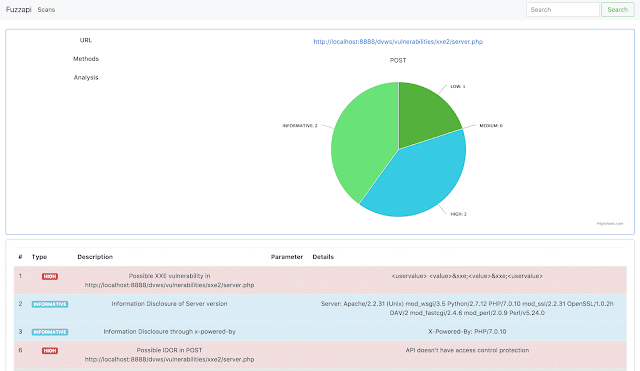The image size is (640, 371).
Task: Click the Fuzzapi brand logo link
Action: [x=18, y=9]
